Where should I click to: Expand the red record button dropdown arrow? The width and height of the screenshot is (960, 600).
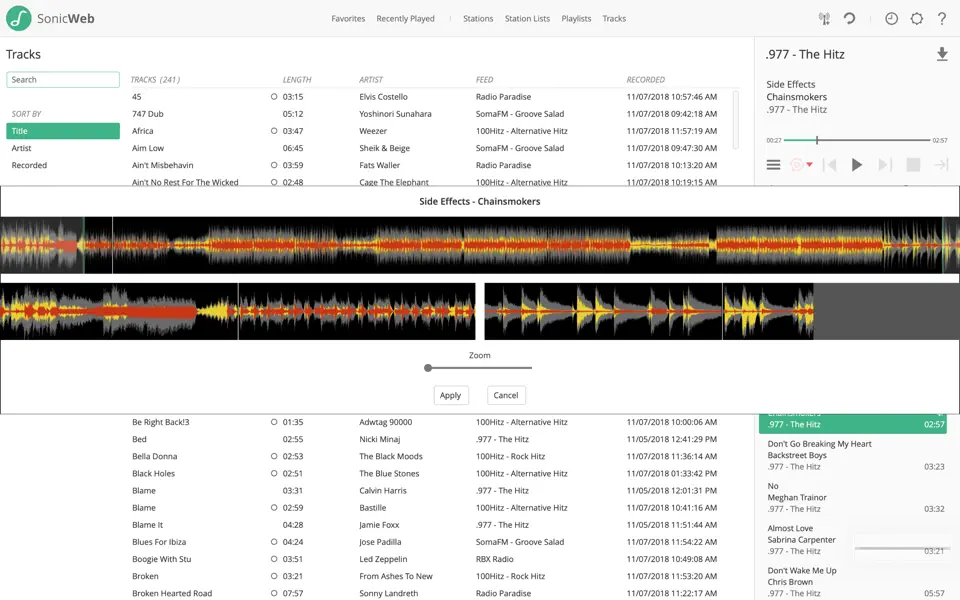(809, 166)
